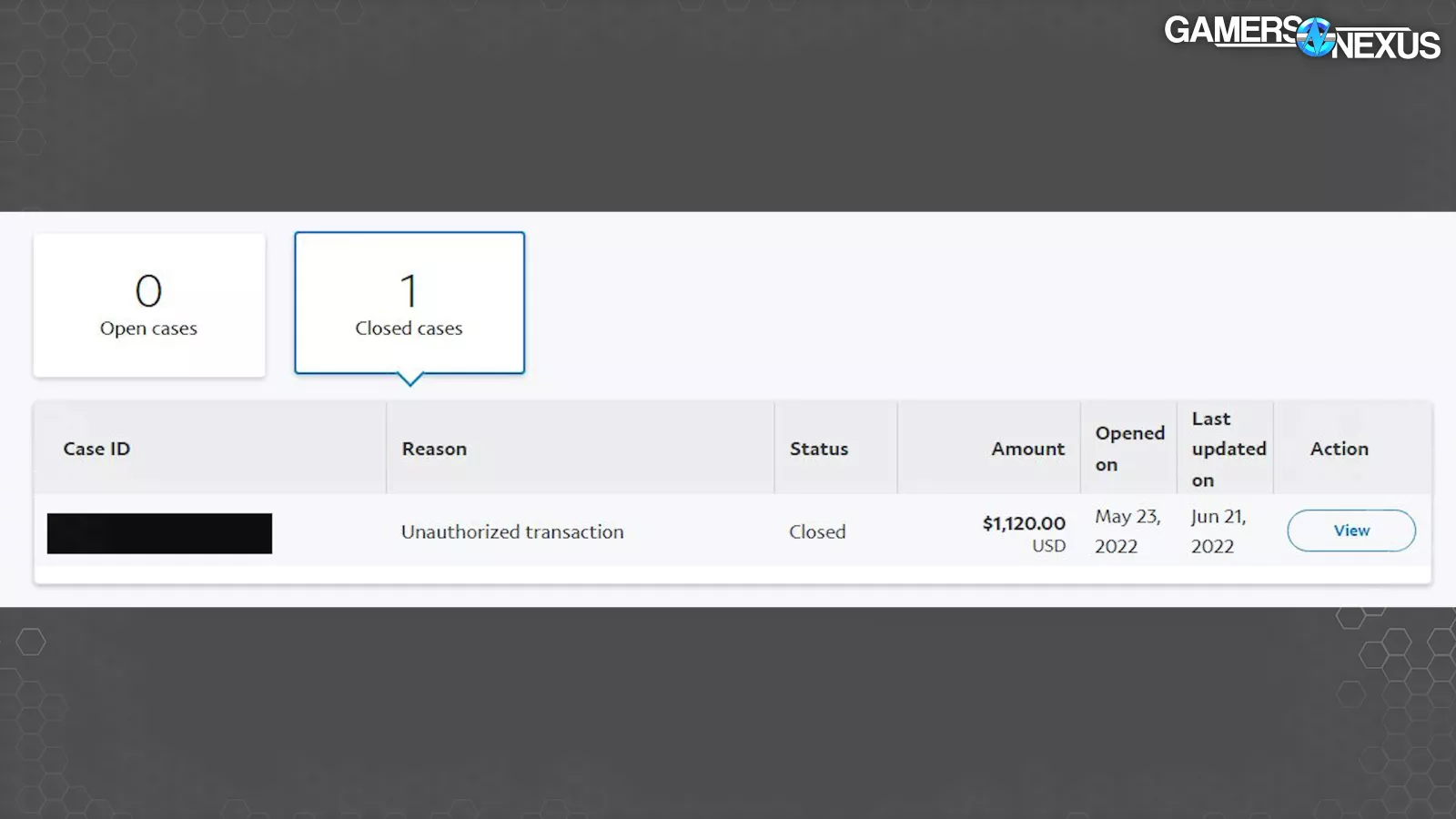Click the Last updated on column header
Image resolution: width=1456 pixels, height=819 pixels.
[x=1227, y=449]
